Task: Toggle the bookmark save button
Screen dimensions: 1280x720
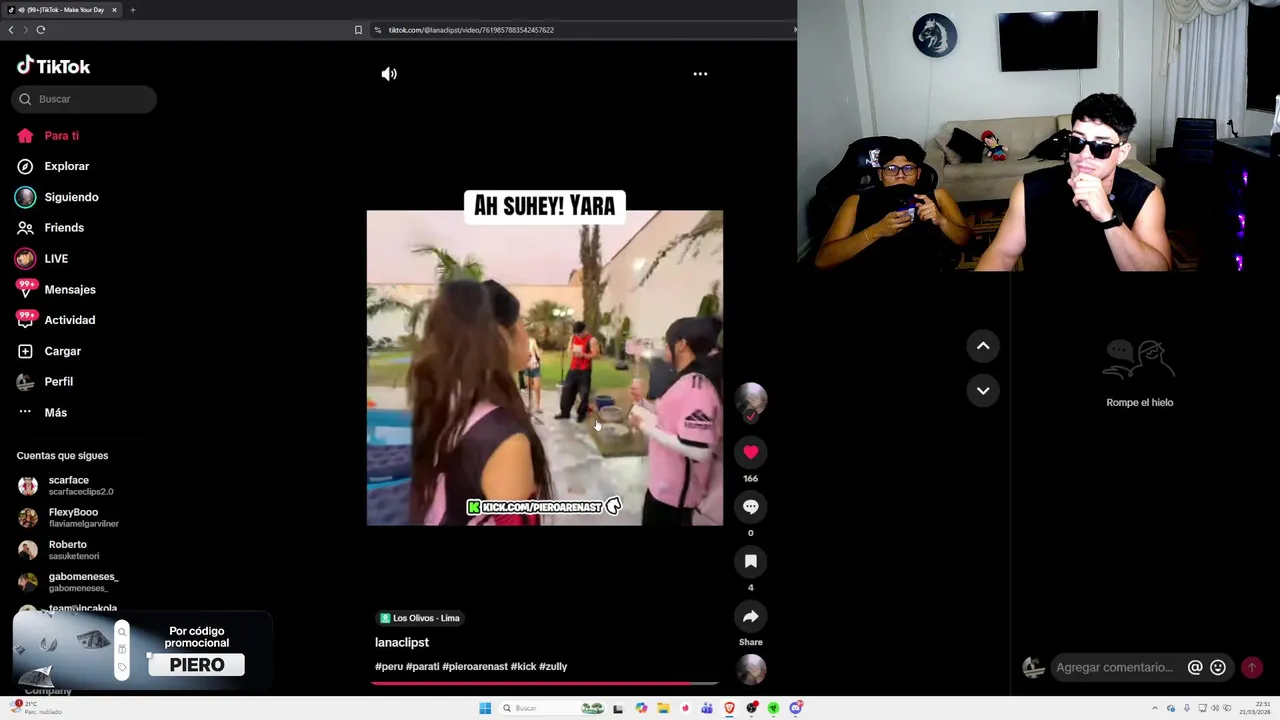Action: pos(751,561)
